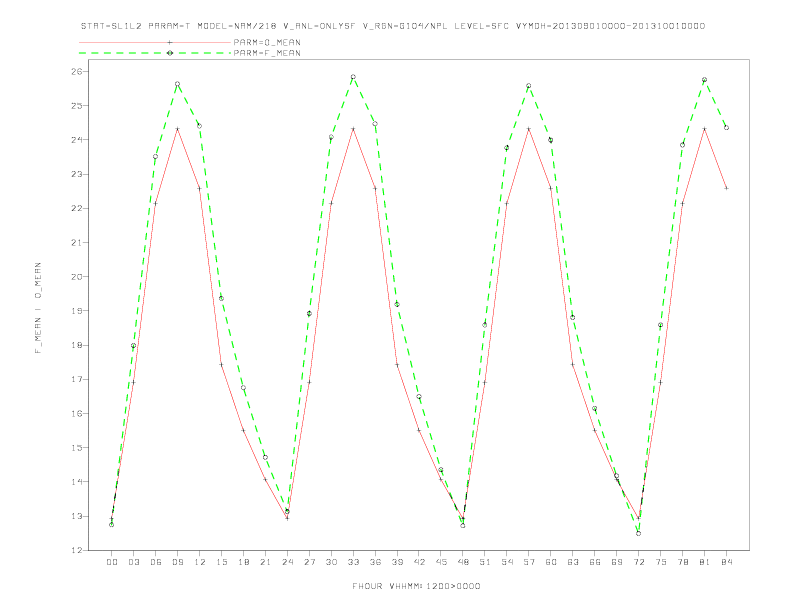Click x-axis tick label 81

(x=705, y=562)
